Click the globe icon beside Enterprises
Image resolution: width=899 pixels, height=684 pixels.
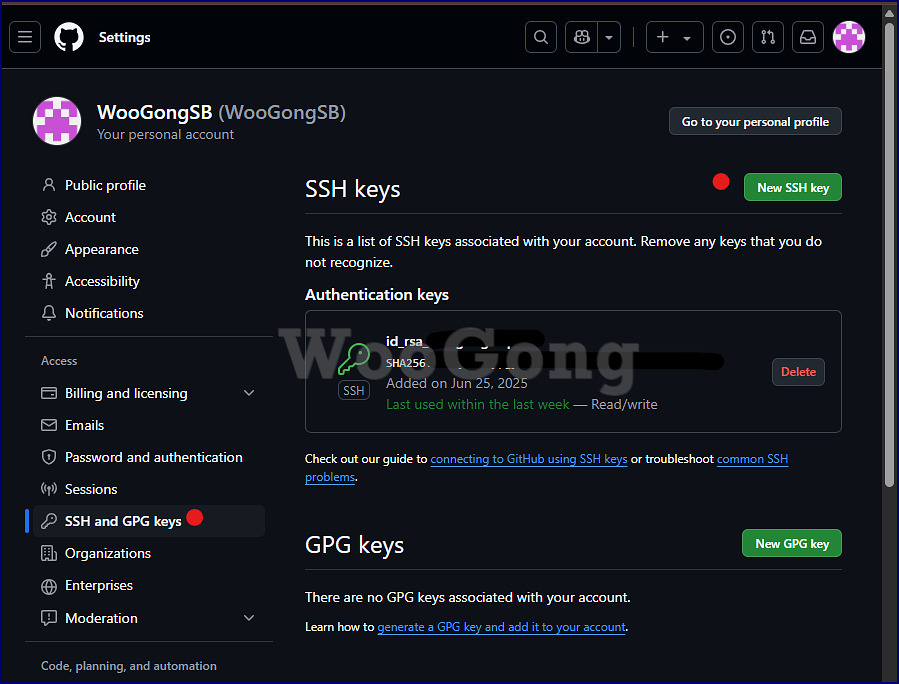49,587
